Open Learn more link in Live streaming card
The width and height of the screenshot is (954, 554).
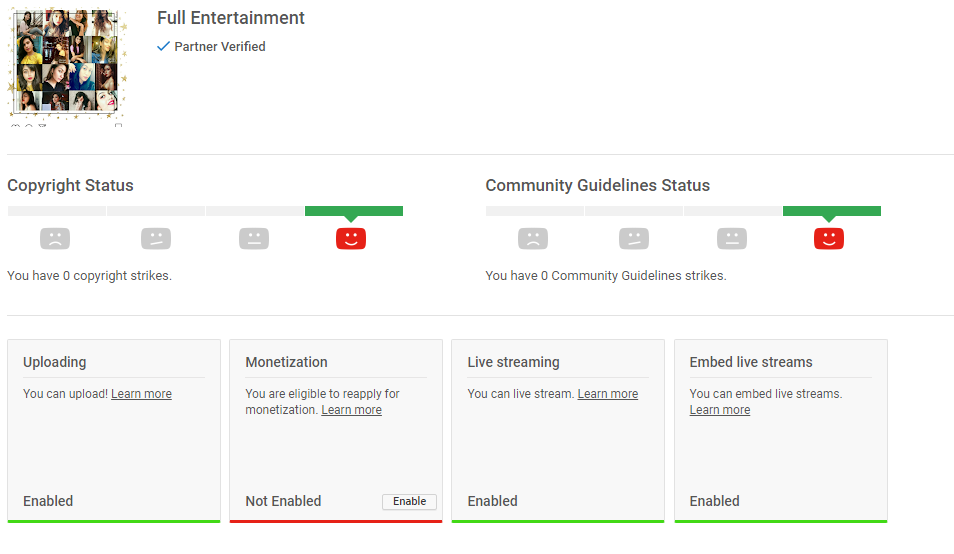point(608,394)
